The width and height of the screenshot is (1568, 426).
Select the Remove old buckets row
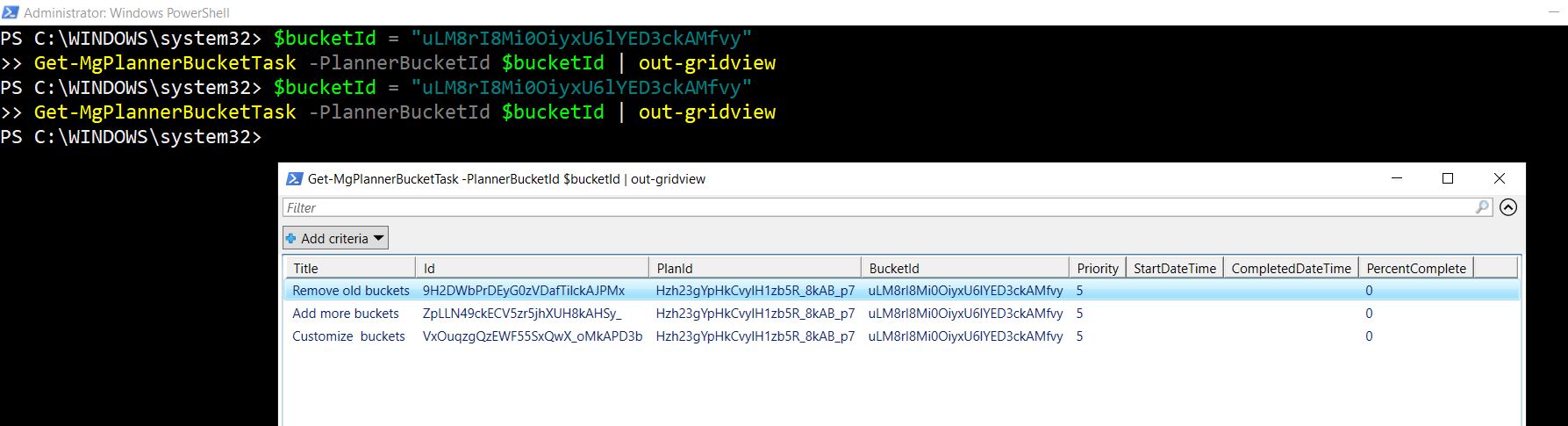coord(351,291)
